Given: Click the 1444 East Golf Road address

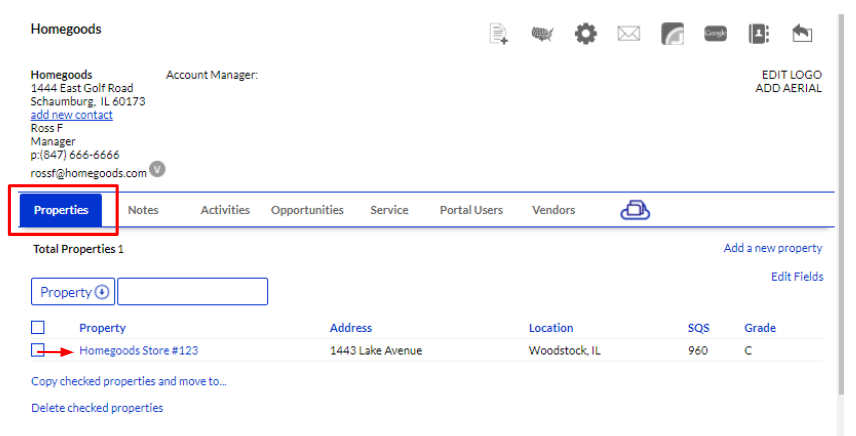Looking at the screenshot, I should coord(82,88).
